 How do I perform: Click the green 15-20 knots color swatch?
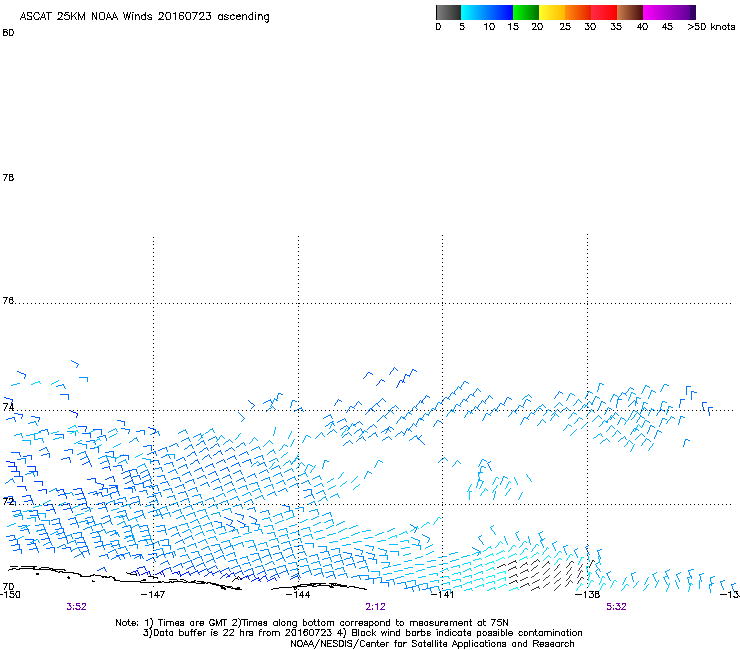(526, 12)
